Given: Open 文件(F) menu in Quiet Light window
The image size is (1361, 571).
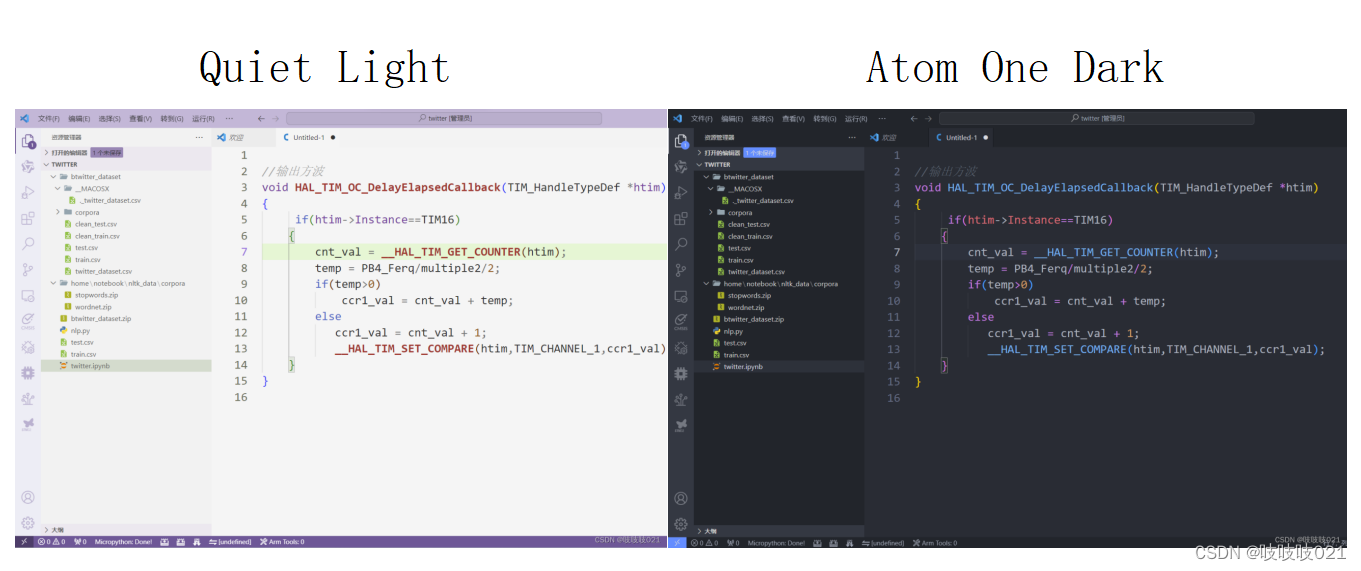Looking at the screenshot, I should coord(49,118).
